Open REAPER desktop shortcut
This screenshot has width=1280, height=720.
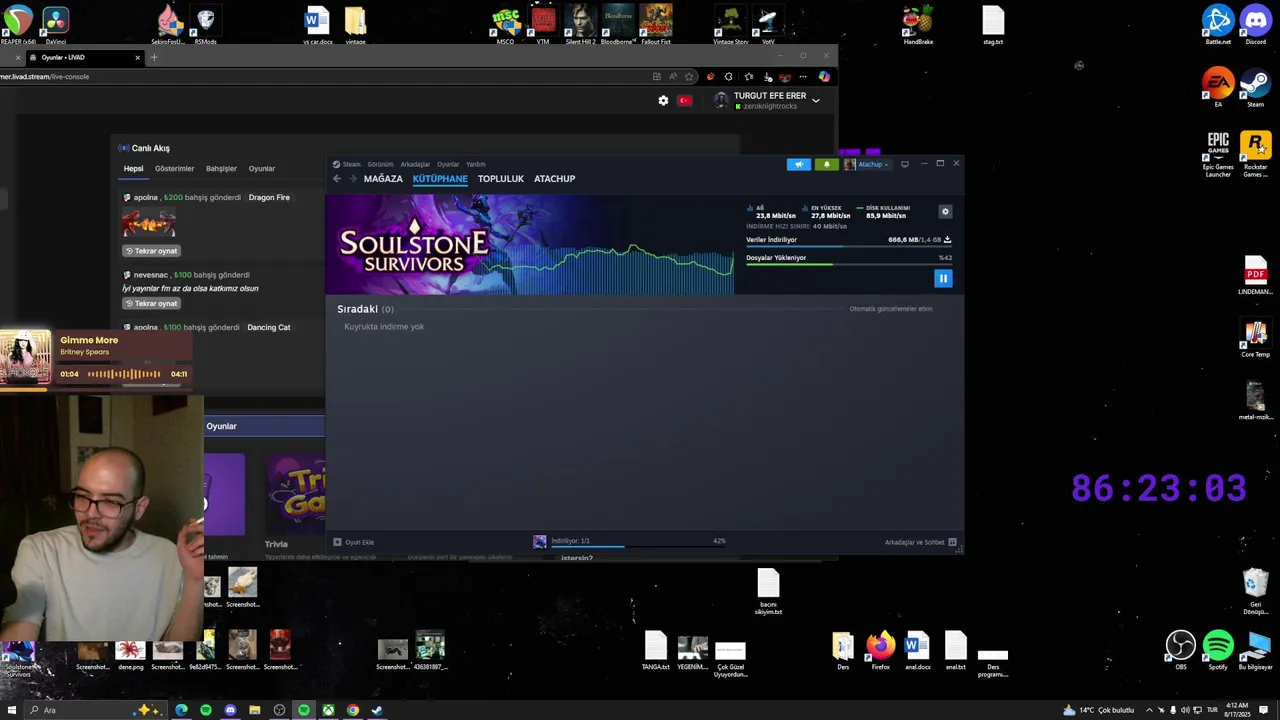18,24
